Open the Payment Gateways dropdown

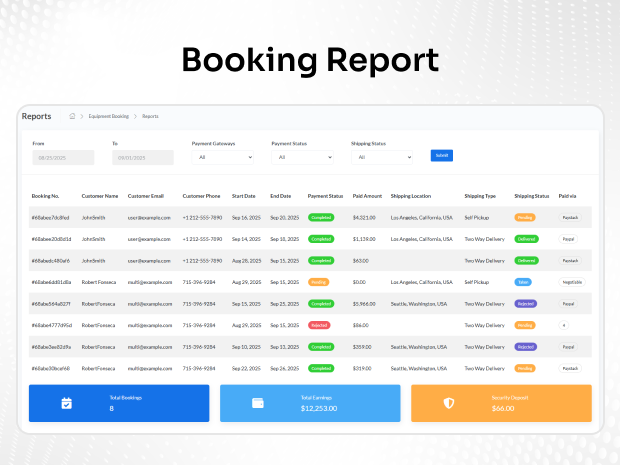223,157
